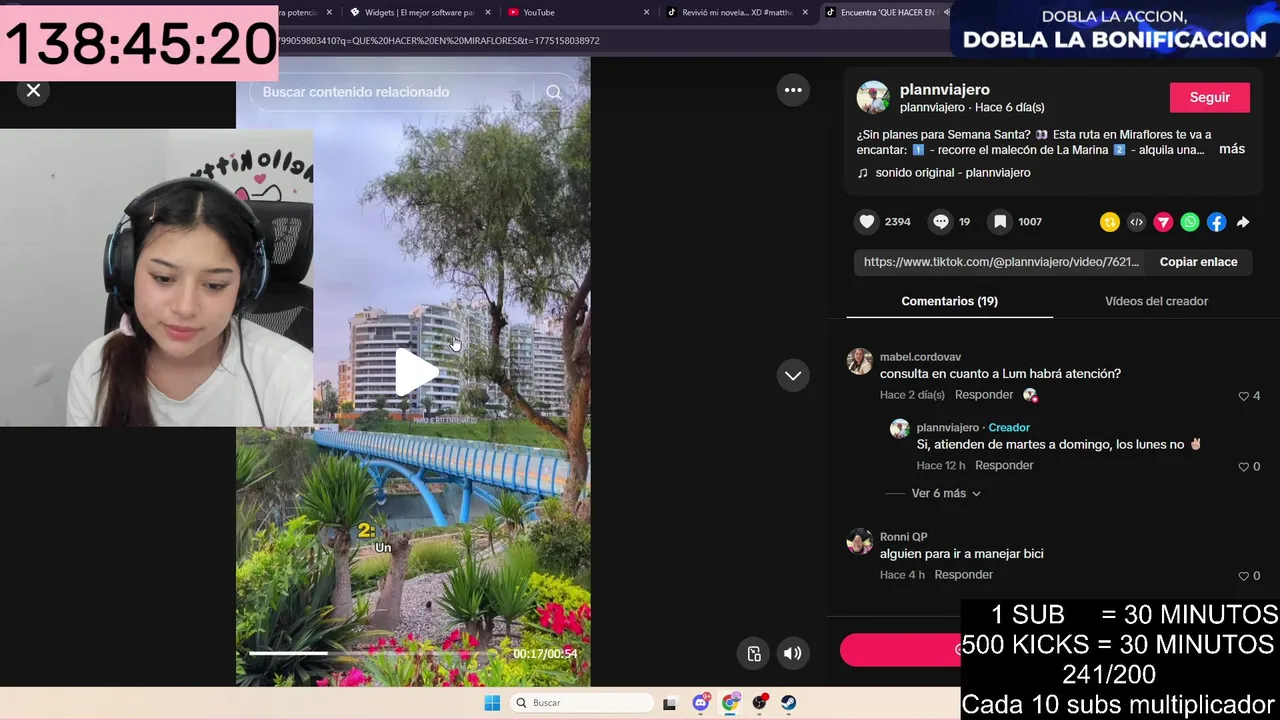Open OBS Studio from the taskbar
1280x720 pixels.
point(760,703)
